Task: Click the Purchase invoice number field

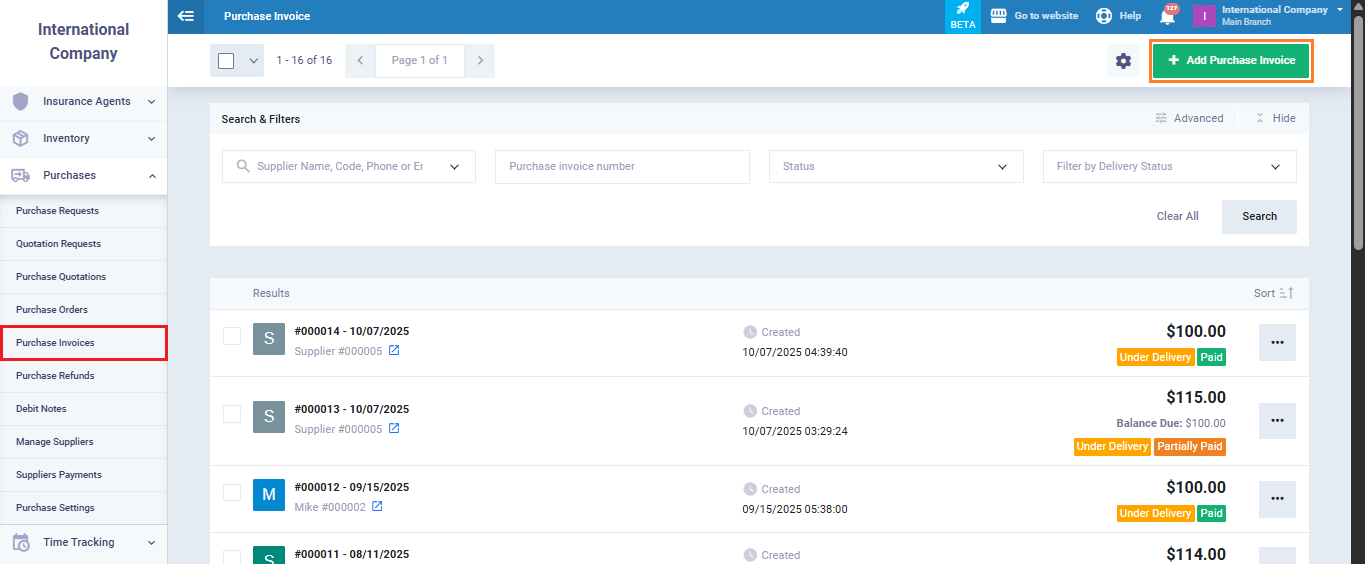Action: 622,167
